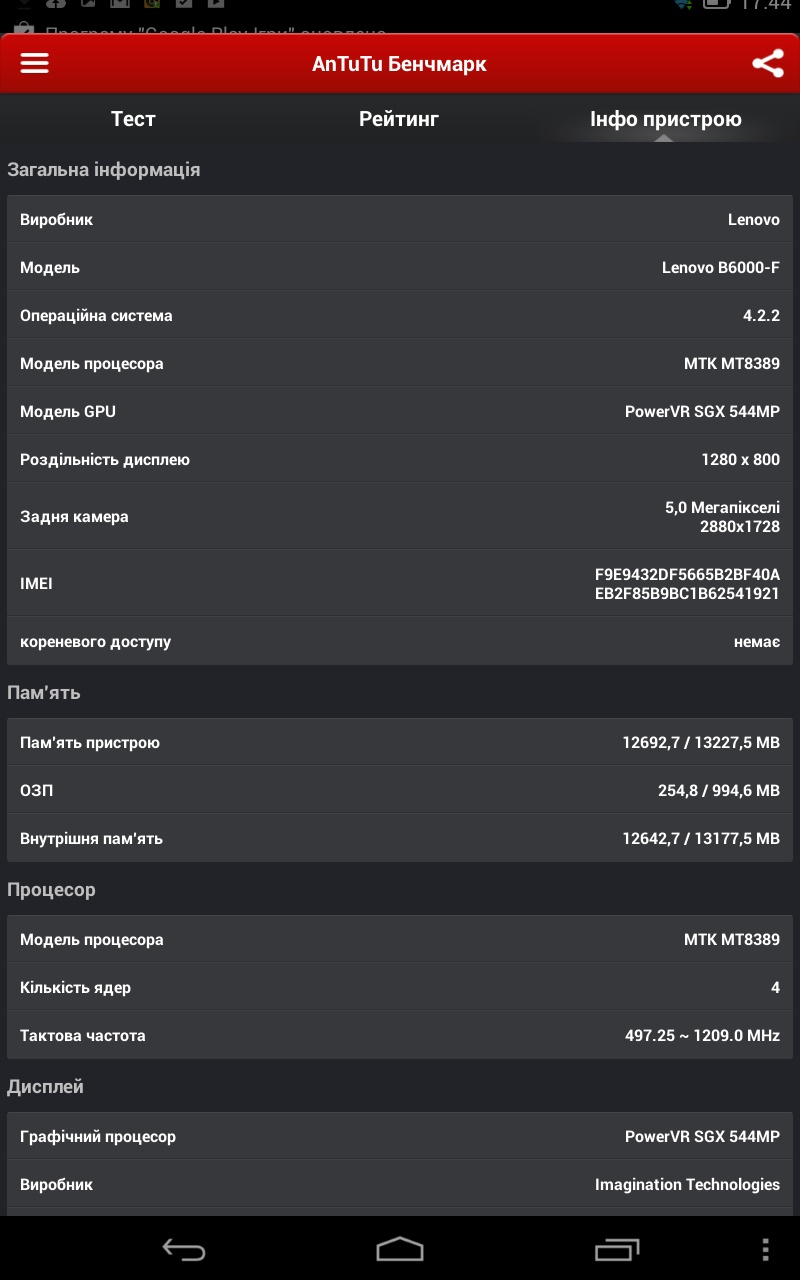The width and height of the screenshot is (800, 1280).
Task: Tap the Lenovo B6000-F model row
Action: pos(400,268)
